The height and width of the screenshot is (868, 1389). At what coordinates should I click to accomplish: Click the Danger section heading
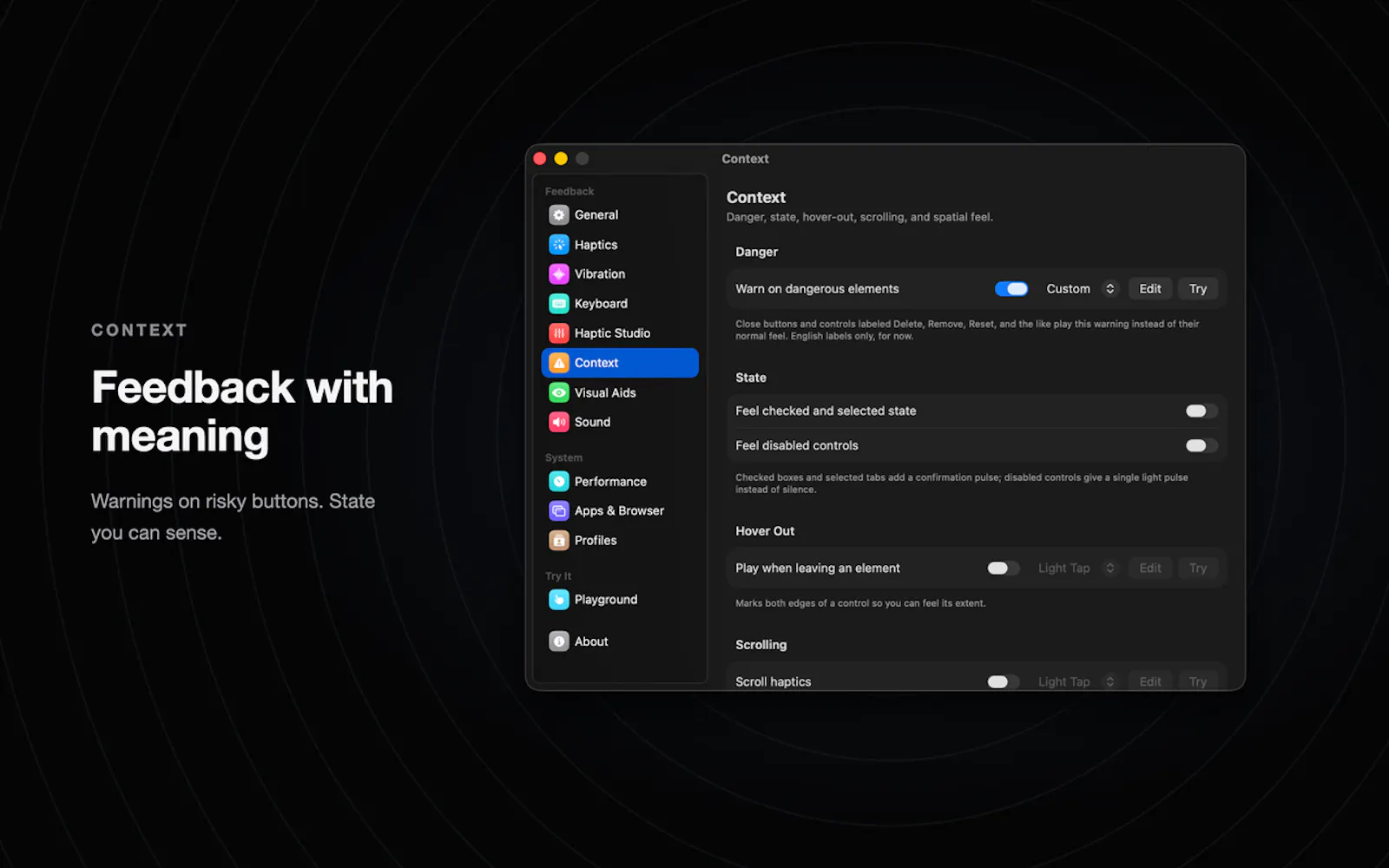coord(756,252)
